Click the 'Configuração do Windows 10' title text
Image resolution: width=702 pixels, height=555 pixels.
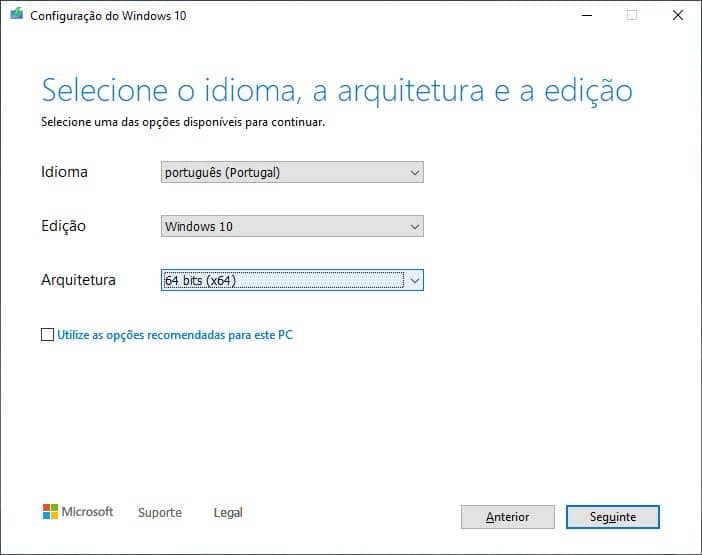click(108, 16)
